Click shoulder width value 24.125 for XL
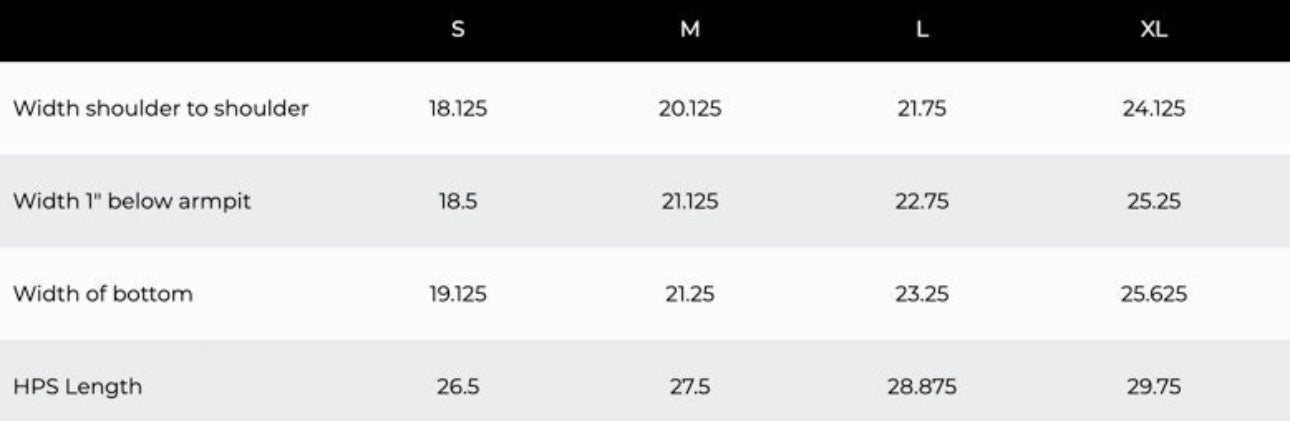Viewport: 1290px width, 421px height. (1154, 109)
